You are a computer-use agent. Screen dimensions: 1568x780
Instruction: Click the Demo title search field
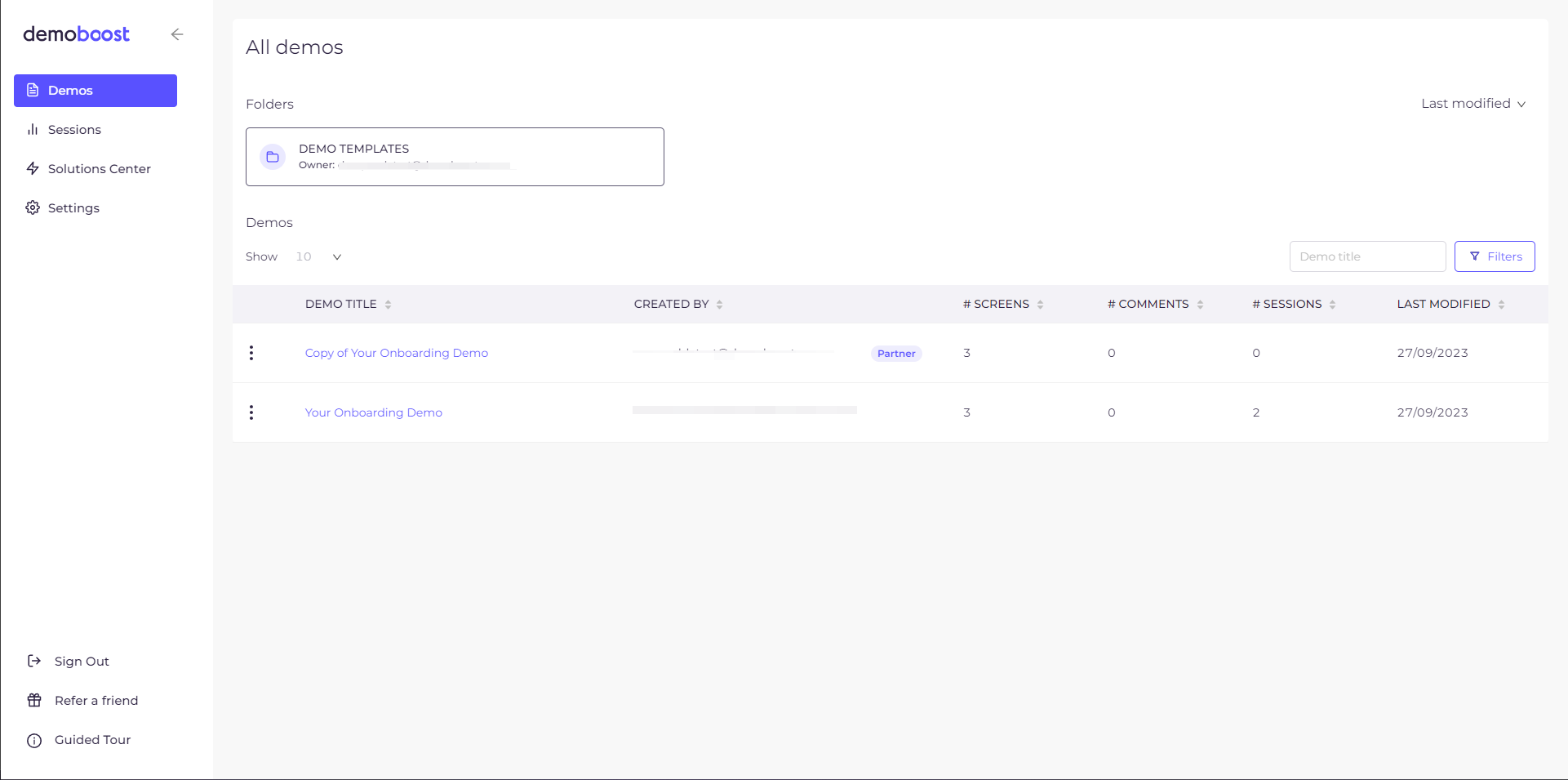(x=1367, y=256)
